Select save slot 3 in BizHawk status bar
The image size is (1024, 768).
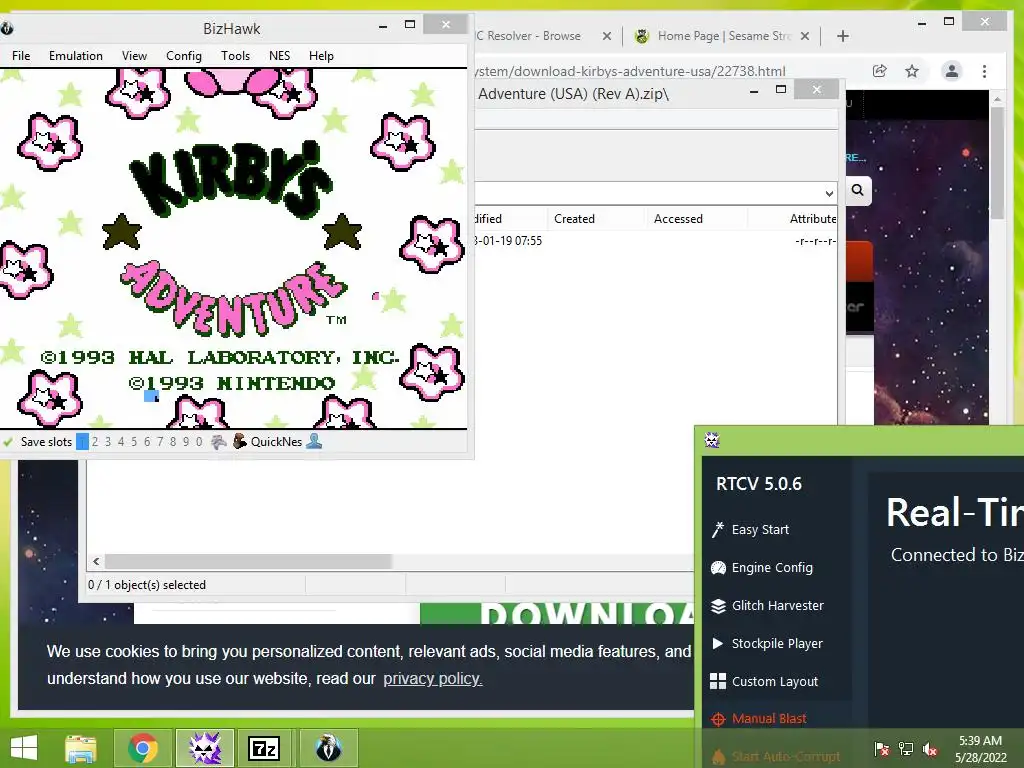[108, 441]
